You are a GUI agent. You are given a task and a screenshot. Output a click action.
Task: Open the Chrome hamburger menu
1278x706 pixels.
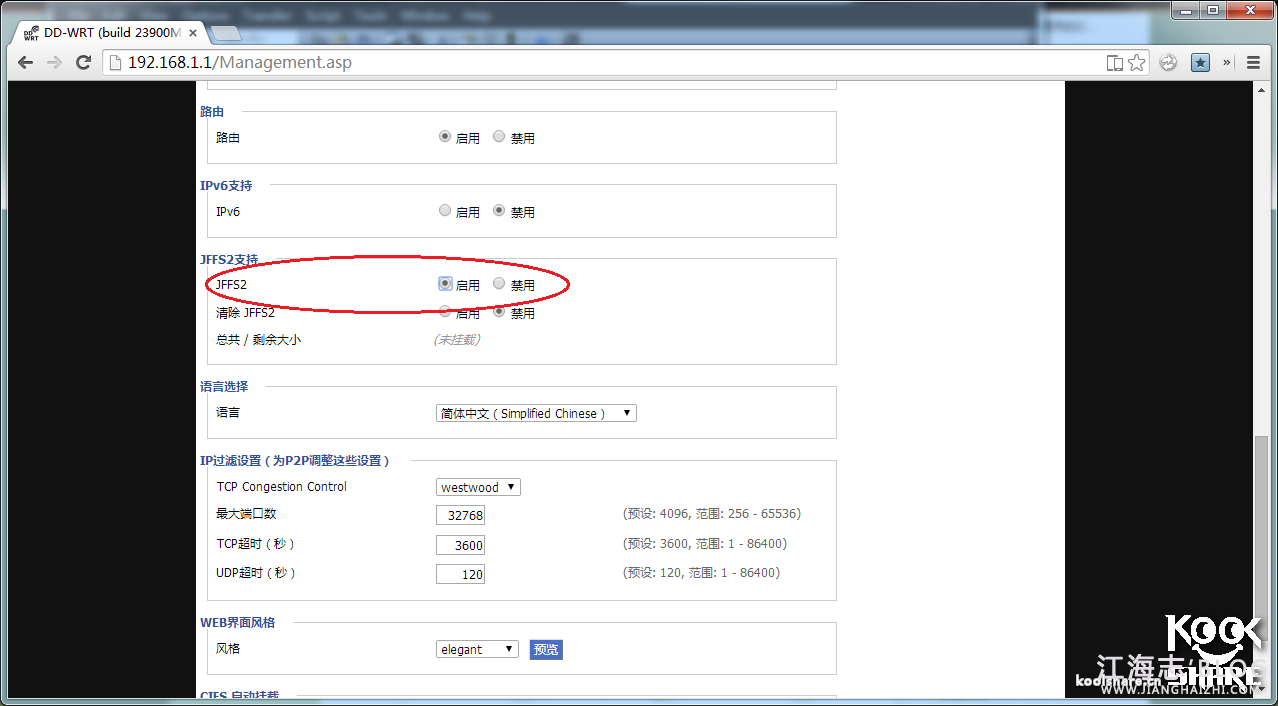1253,62
